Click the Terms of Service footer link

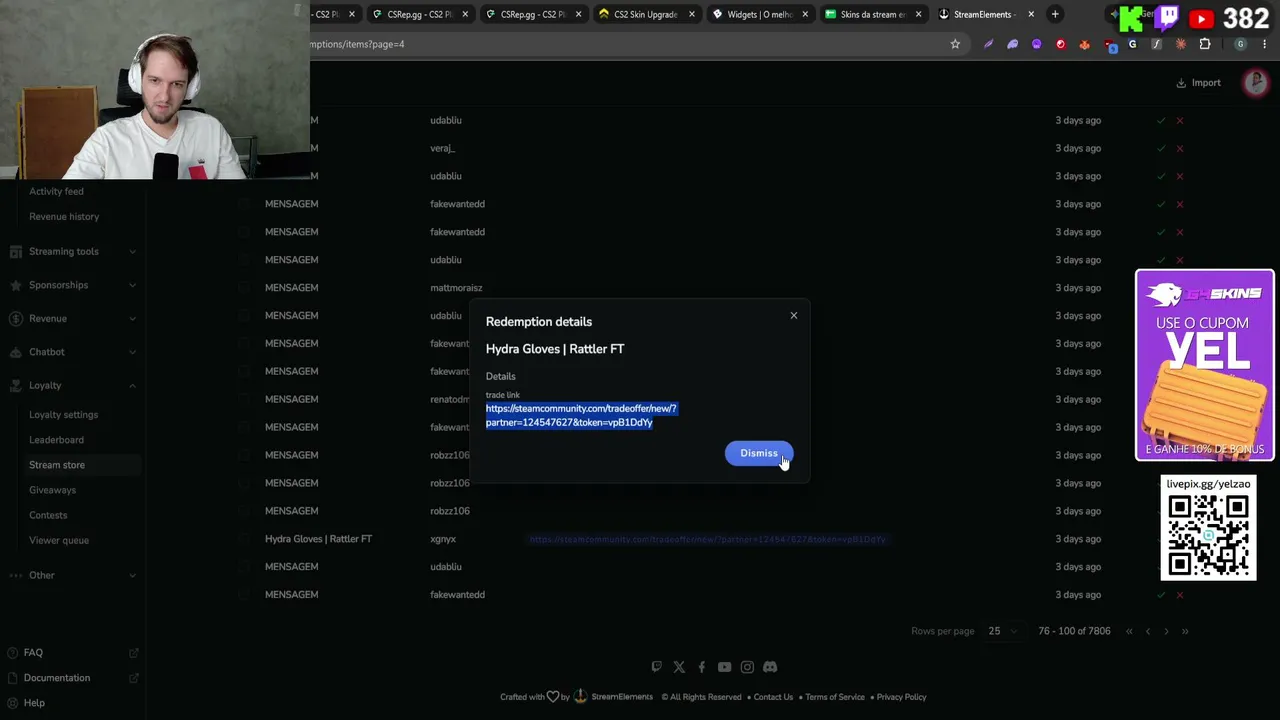[835, 697]
